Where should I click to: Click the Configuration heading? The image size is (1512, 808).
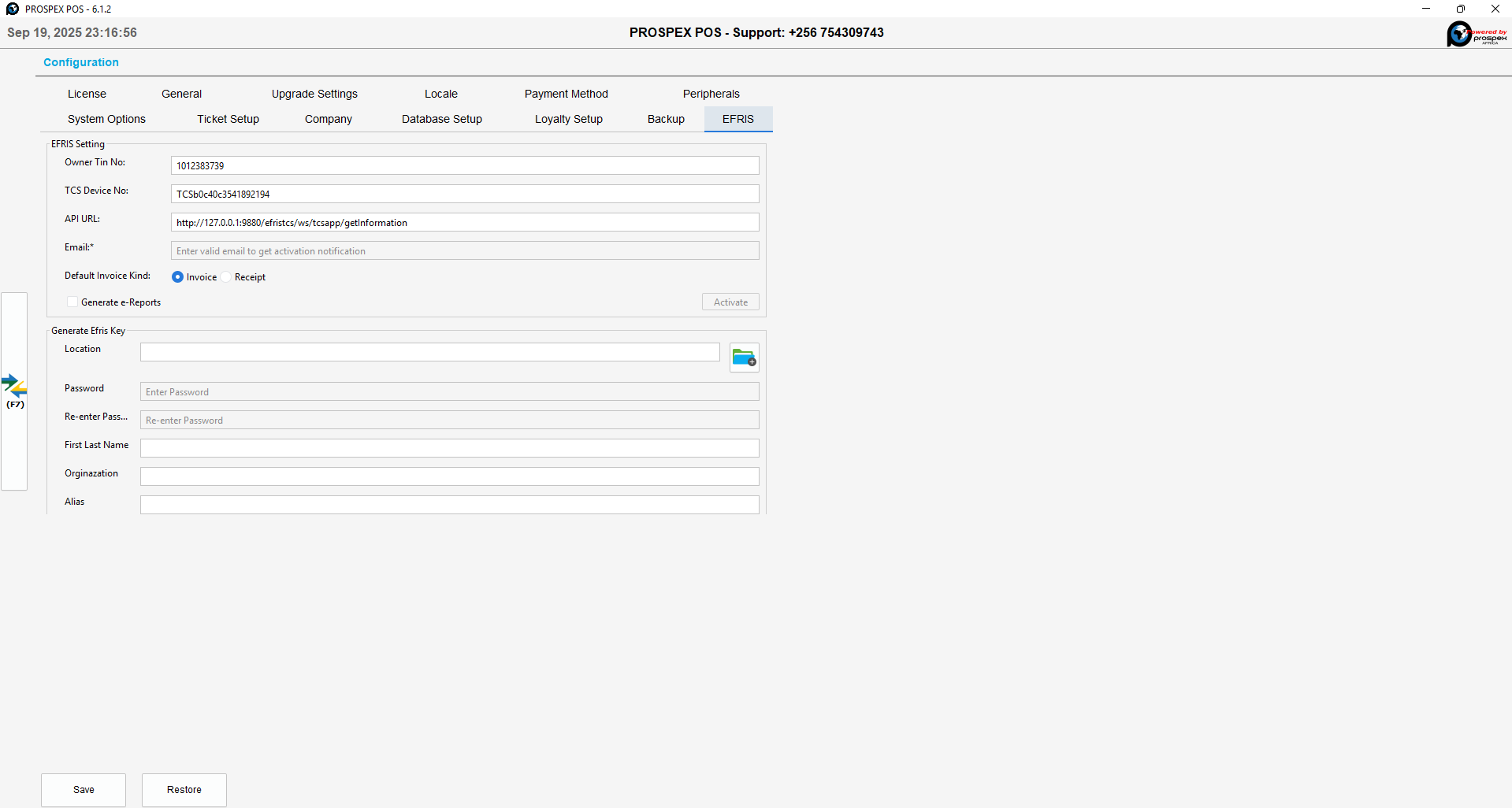[x=81, y=62]
